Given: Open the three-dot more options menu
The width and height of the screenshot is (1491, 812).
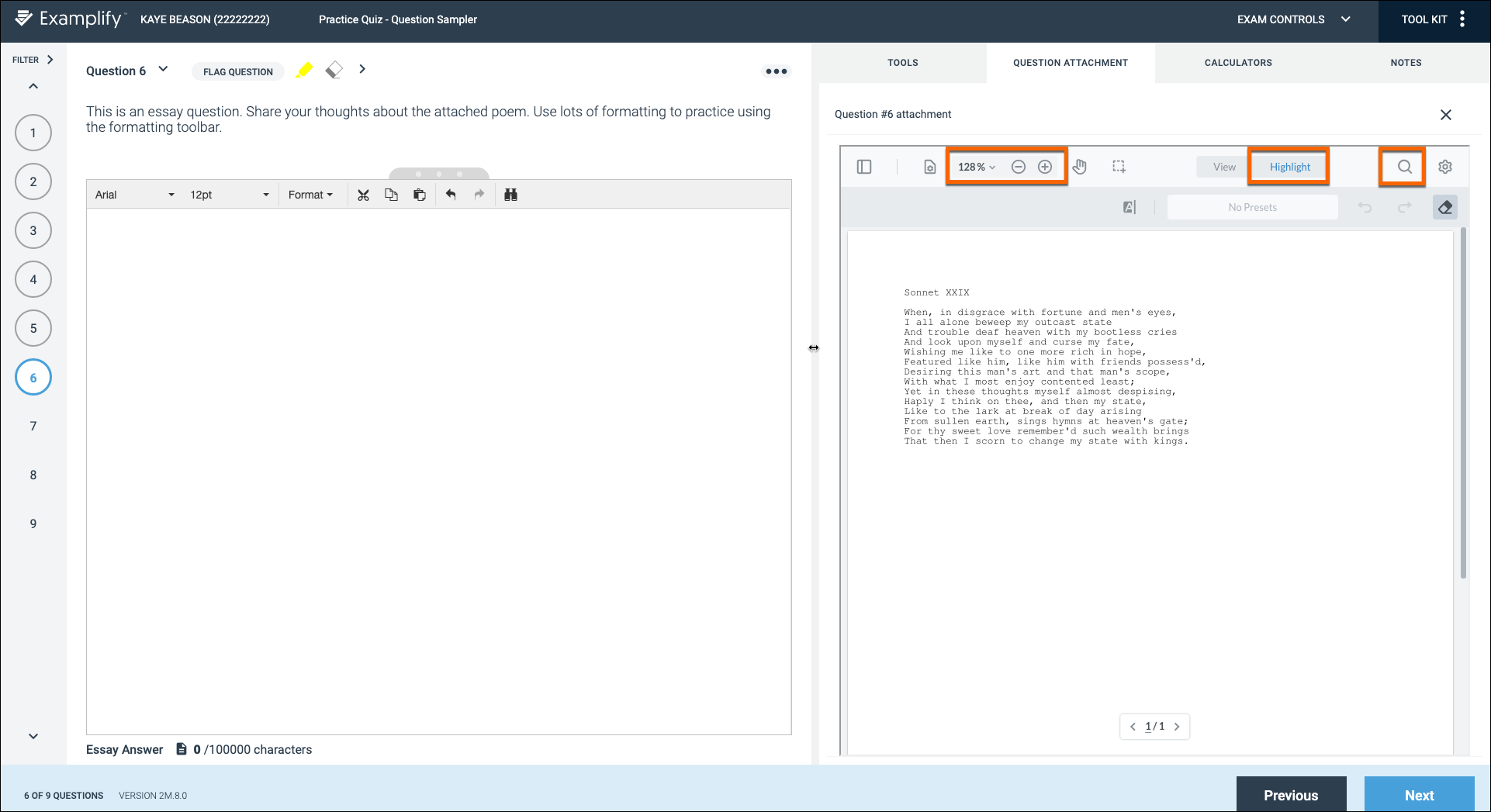Looking at the screenshot, I should 777,71.
